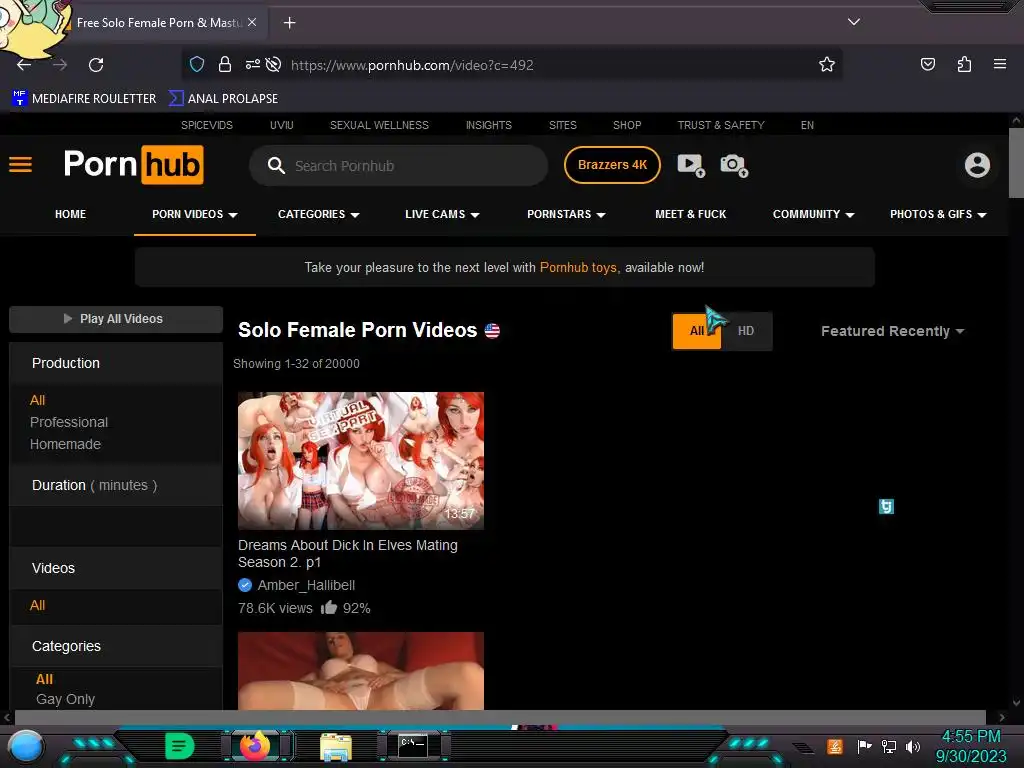Open the site permissions icon in address bar

point(252,64)
